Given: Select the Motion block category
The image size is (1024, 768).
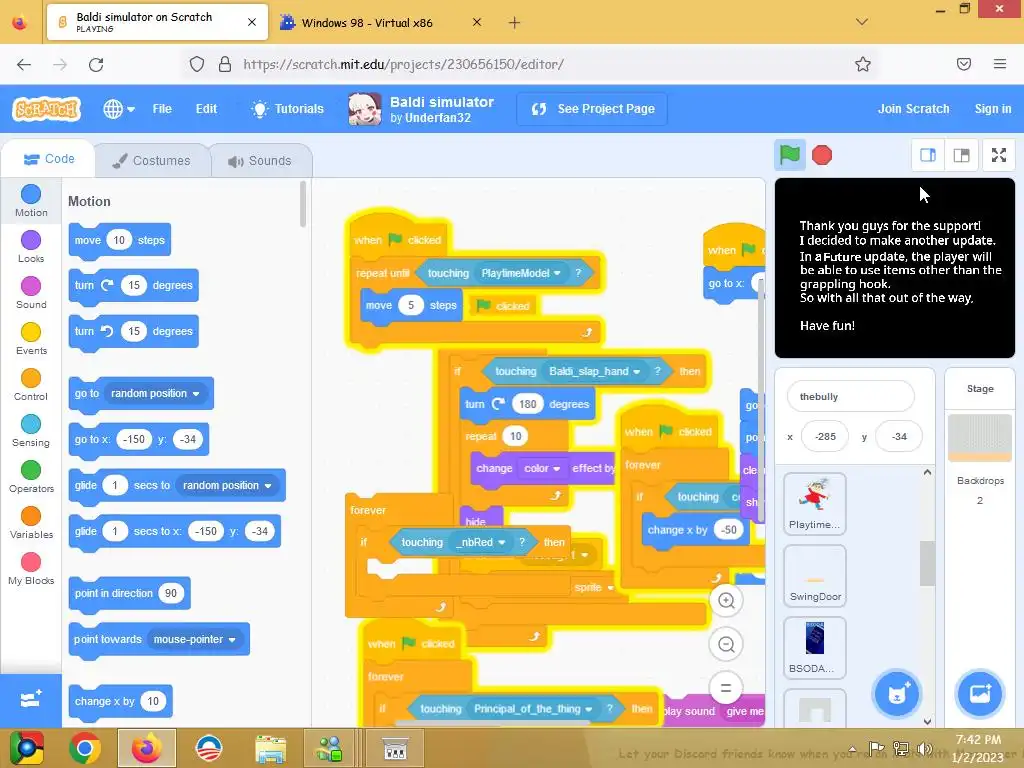Looking at the screenshot, I should [x=31, y=200].
